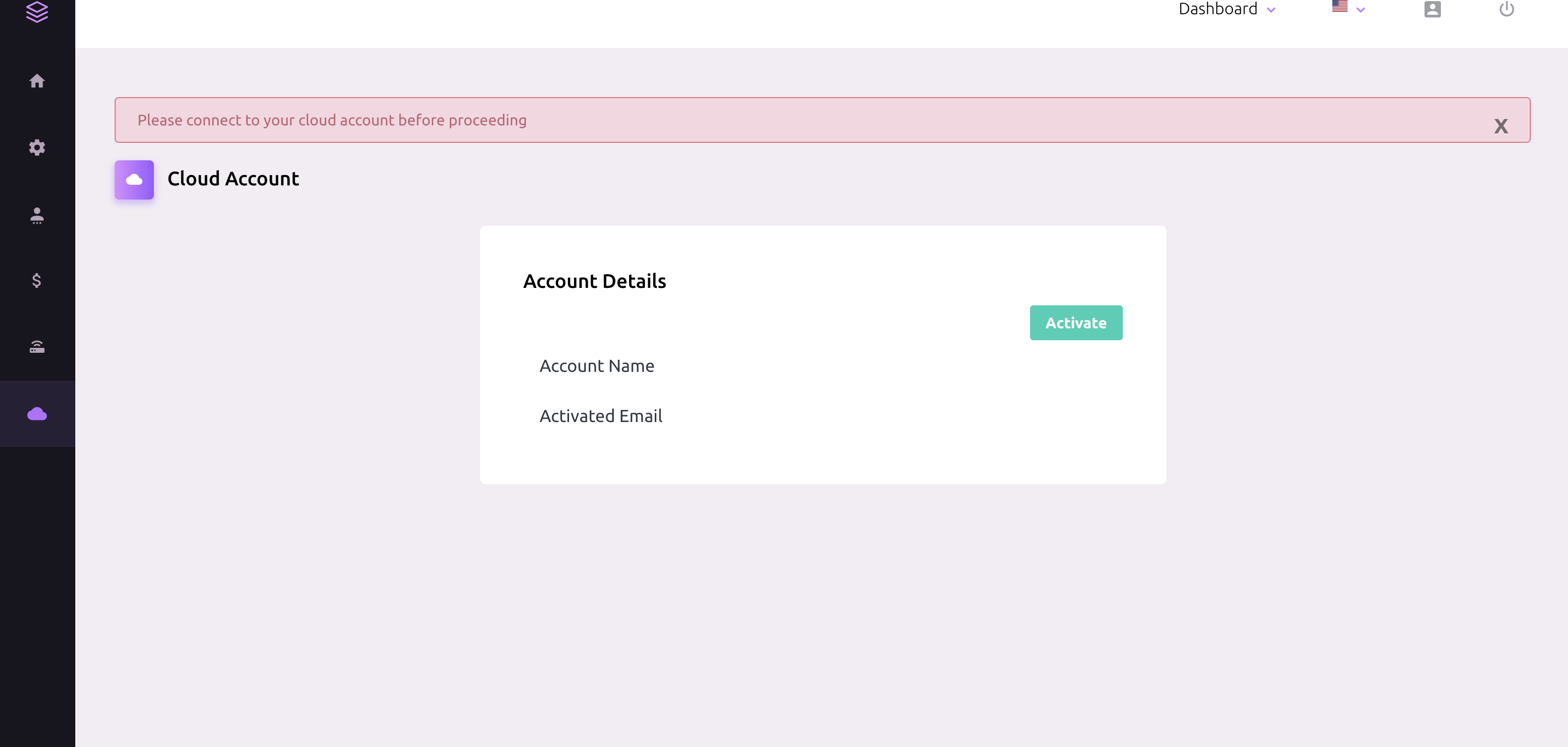Viewport: 1568px width, 747px height.
Task: Open the Home page from sidebar
Action: pos(37,81)
